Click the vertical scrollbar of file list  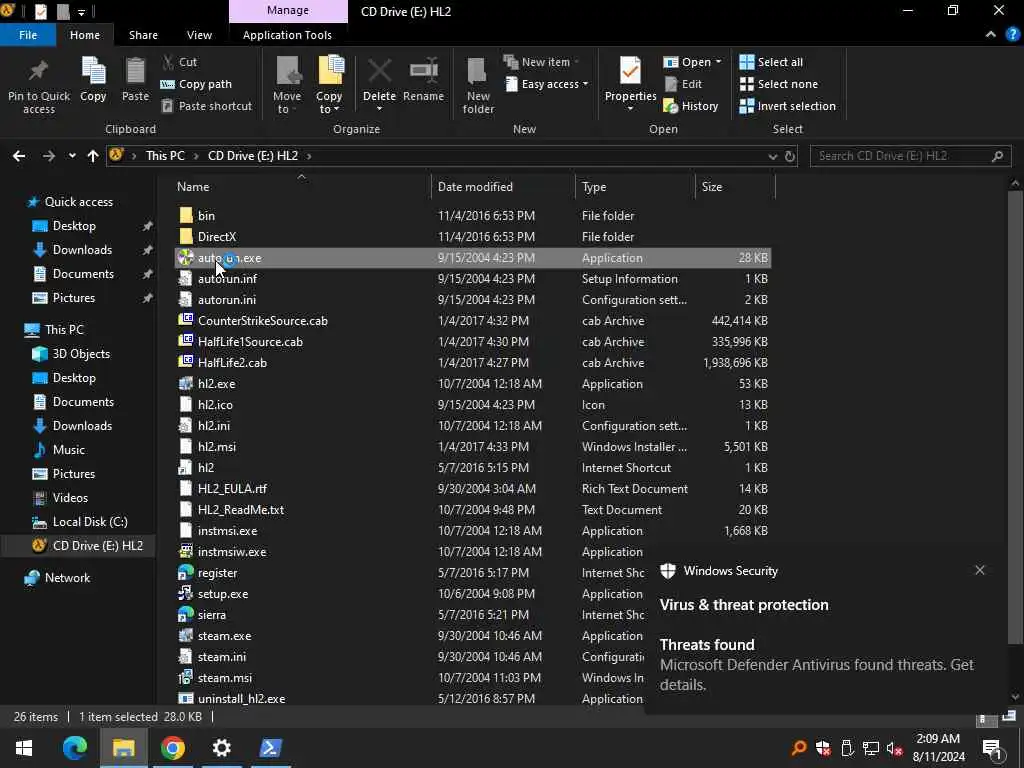point(1015,418)
